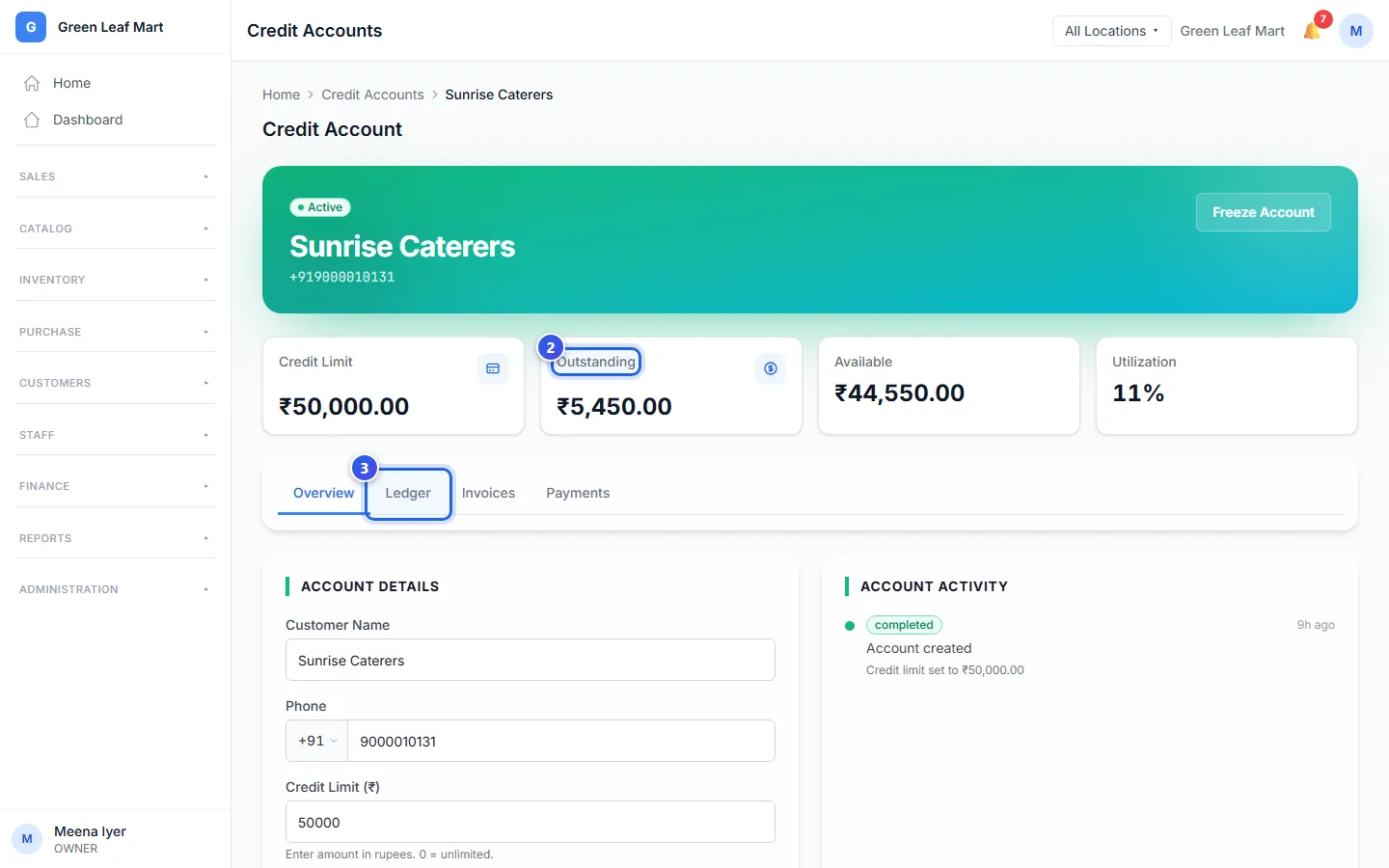
Task: Open the notifications bell
Action: (x=1312, y=31)
